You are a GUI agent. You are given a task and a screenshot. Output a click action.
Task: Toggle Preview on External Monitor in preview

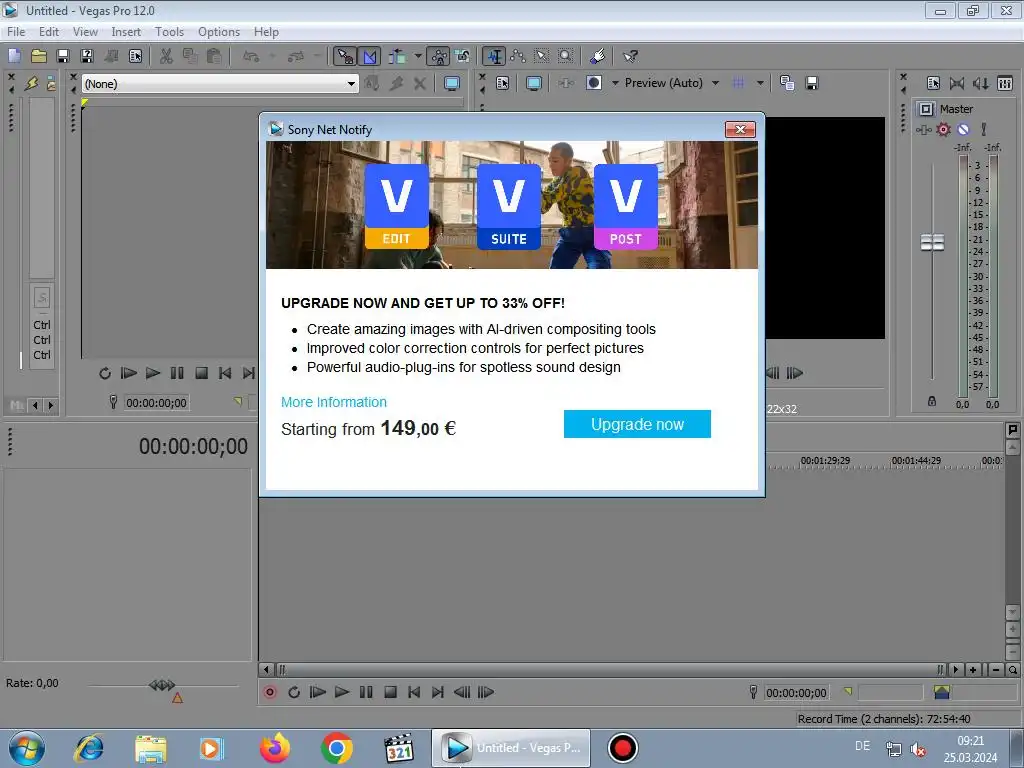pyautogui.click(x=534, y=83)
